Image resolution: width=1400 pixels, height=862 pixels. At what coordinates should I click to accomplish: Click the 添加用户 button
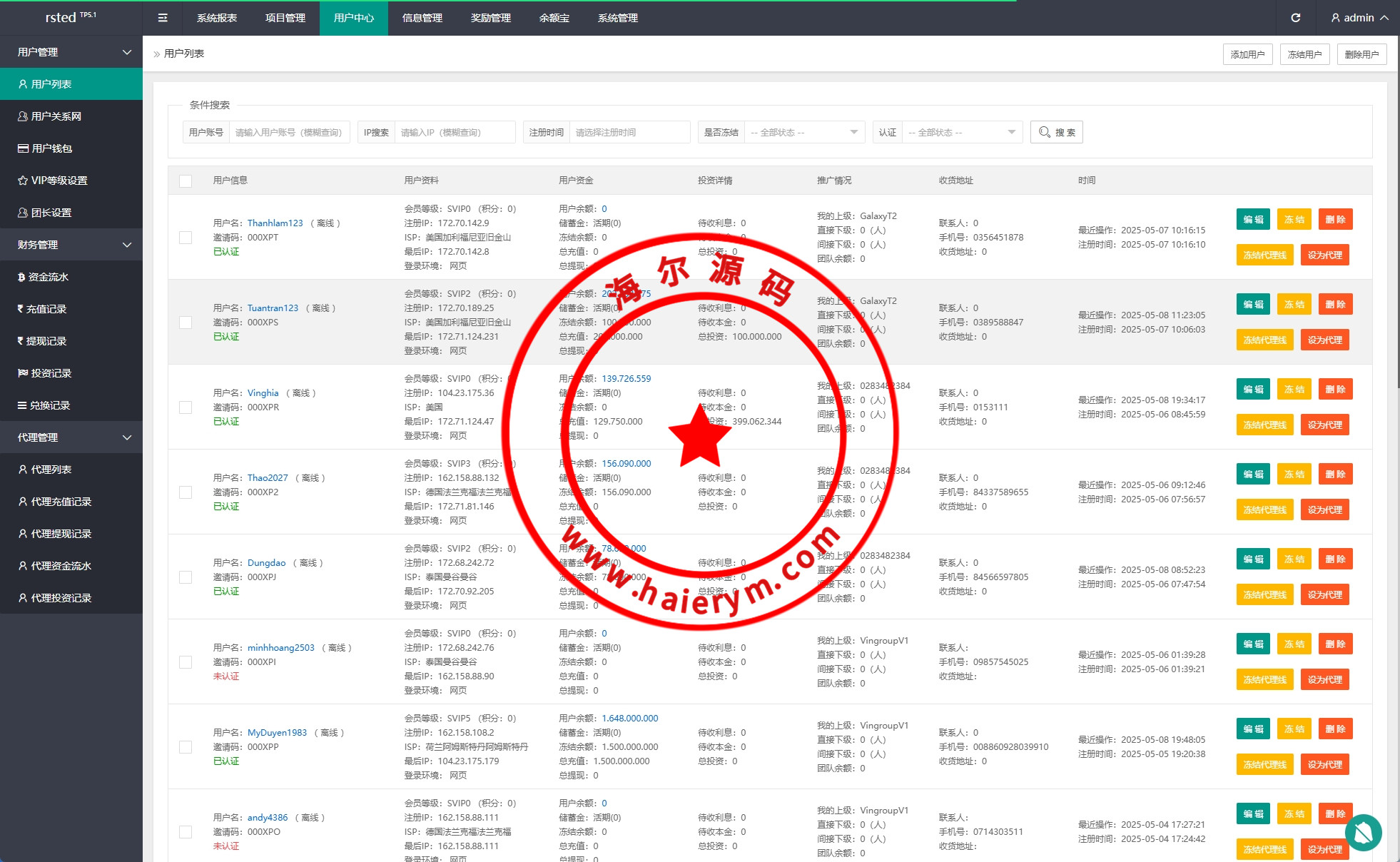coord(1247,54)
